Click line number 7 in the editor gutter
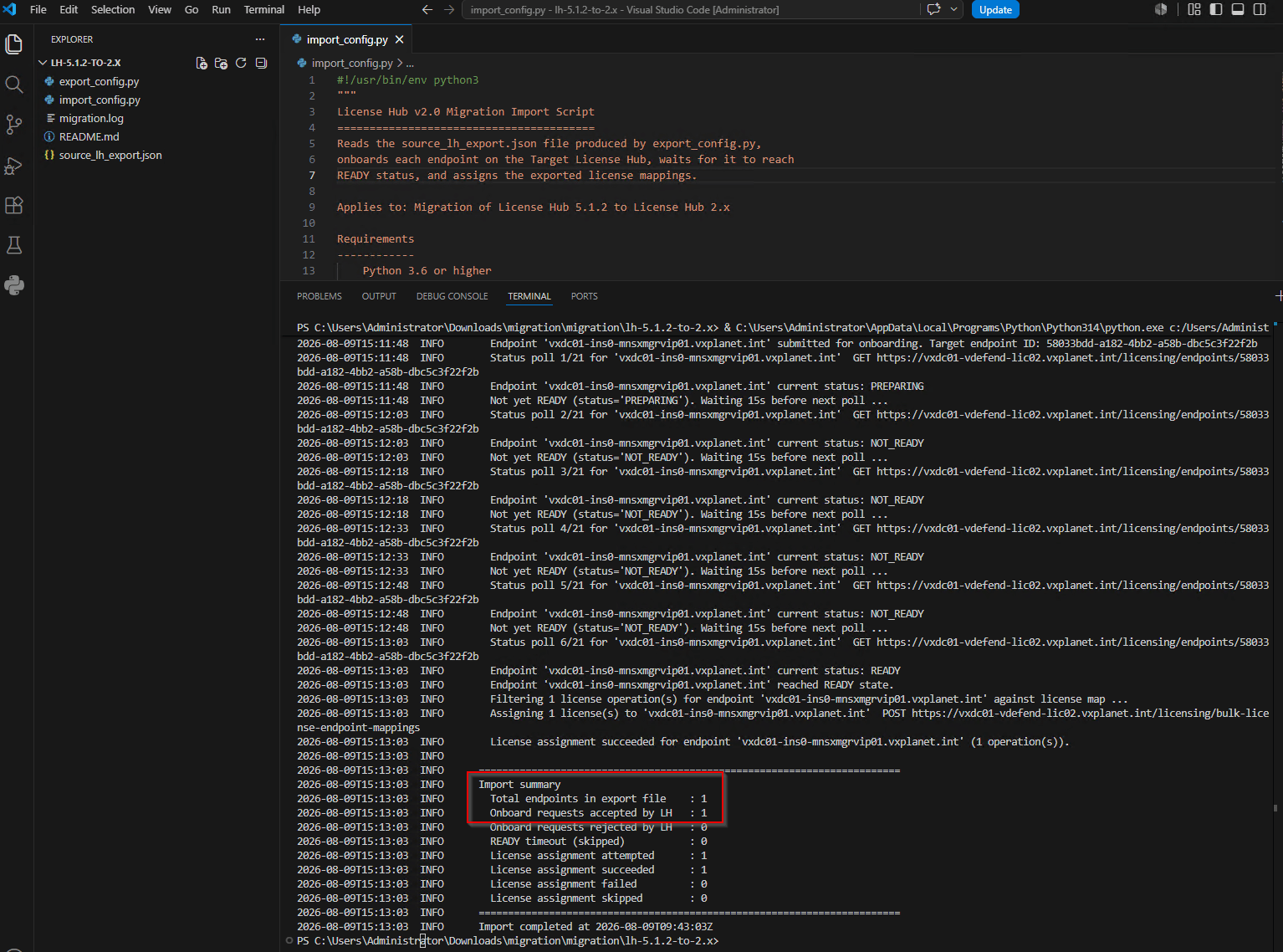 [x=312, y=175]
